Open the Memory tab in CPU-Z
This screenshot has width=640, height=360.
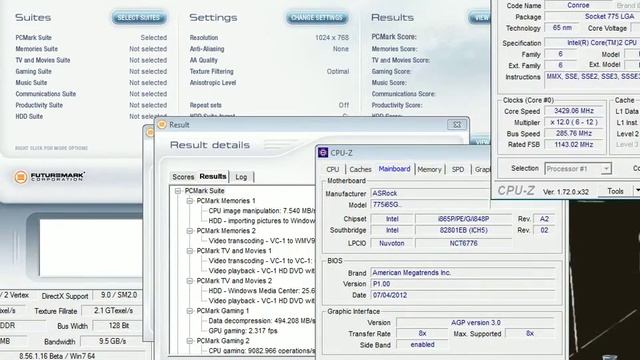(429, 169)
